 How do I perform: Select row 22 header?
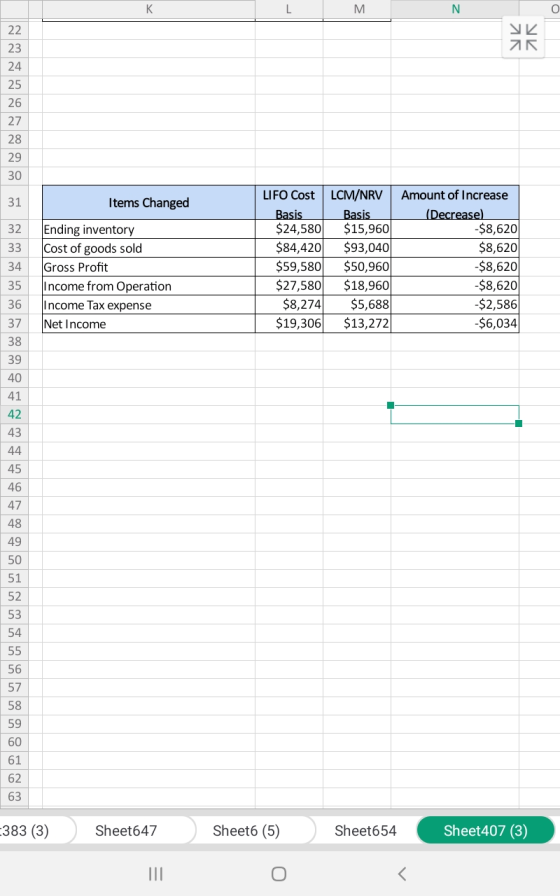click(x=14, y=30)
